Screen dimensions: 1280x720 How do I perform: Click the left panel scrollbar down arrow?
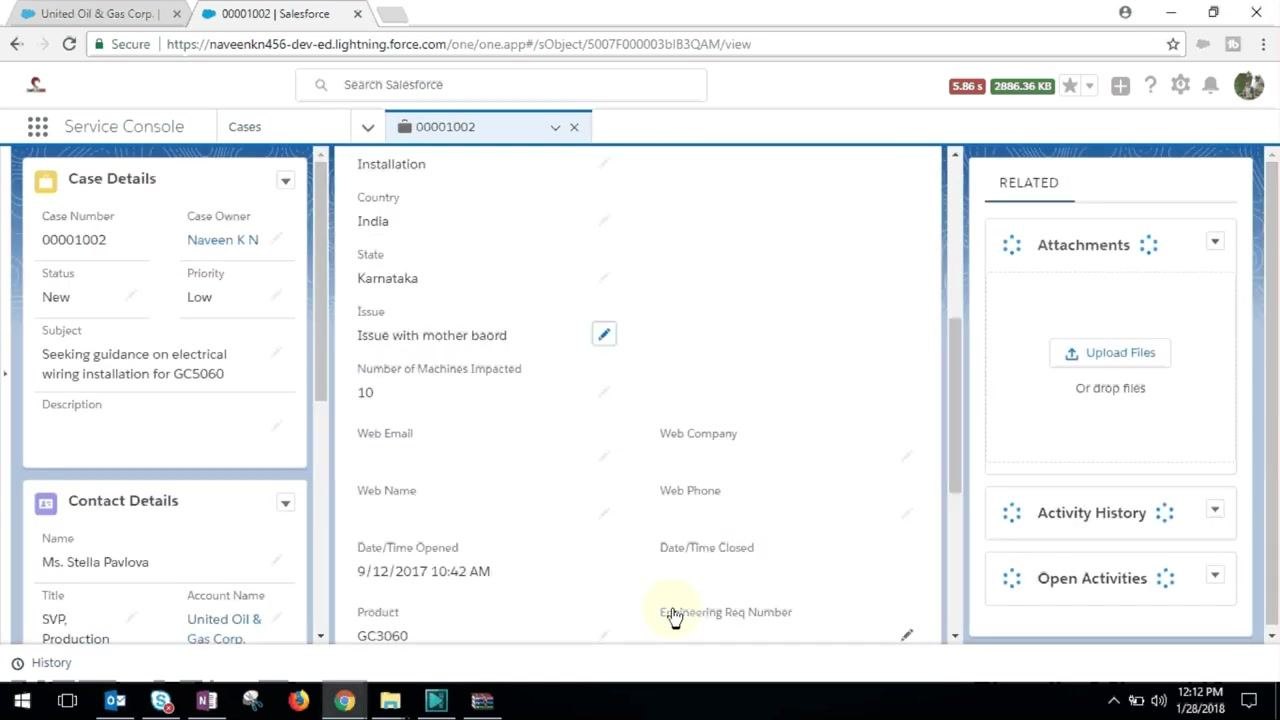(x=320, y=636)
